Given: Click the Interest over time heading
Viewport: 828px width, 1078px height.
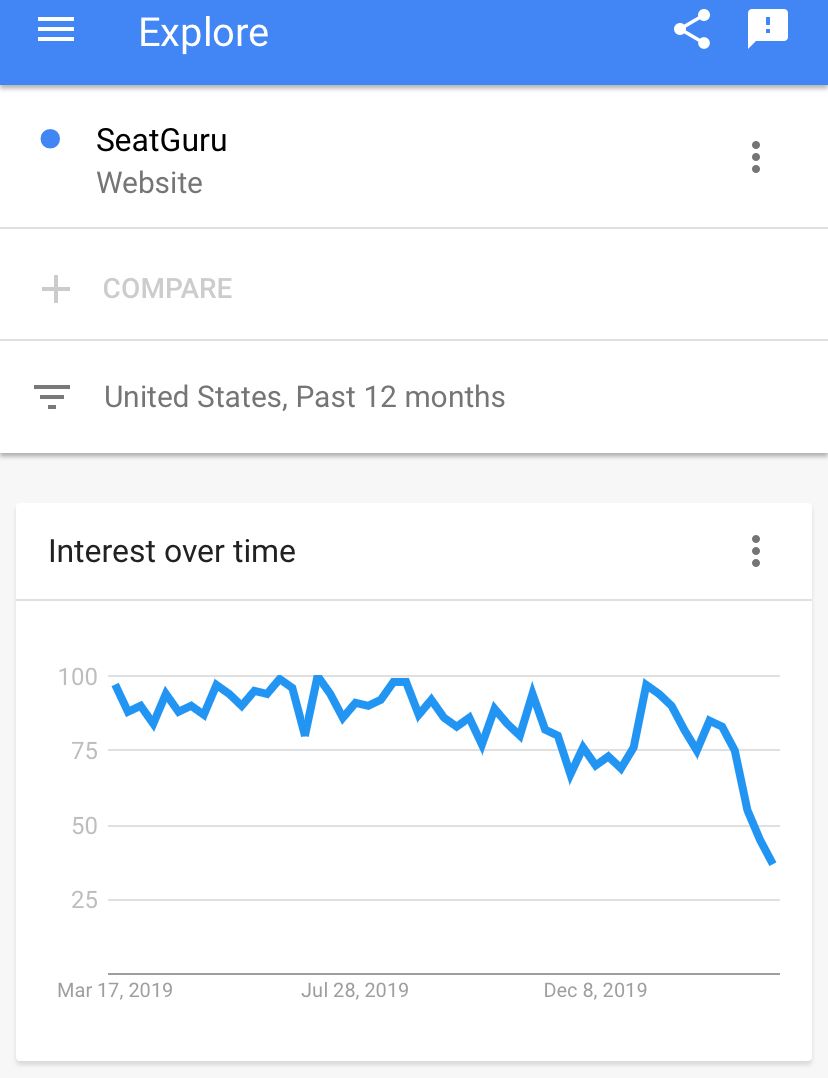Looking at the screenshot, I should click(172, 551).
